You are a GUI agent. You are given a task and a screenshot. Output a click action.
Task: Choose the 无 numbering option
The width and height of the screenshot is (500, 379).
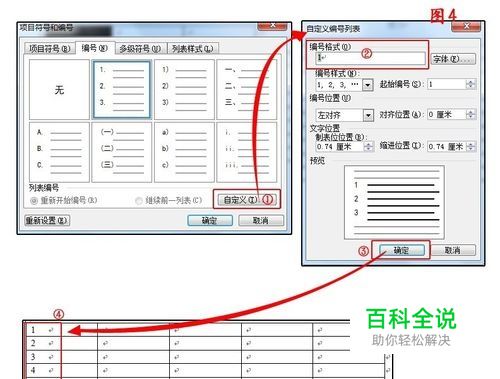(x=59, y=90)
